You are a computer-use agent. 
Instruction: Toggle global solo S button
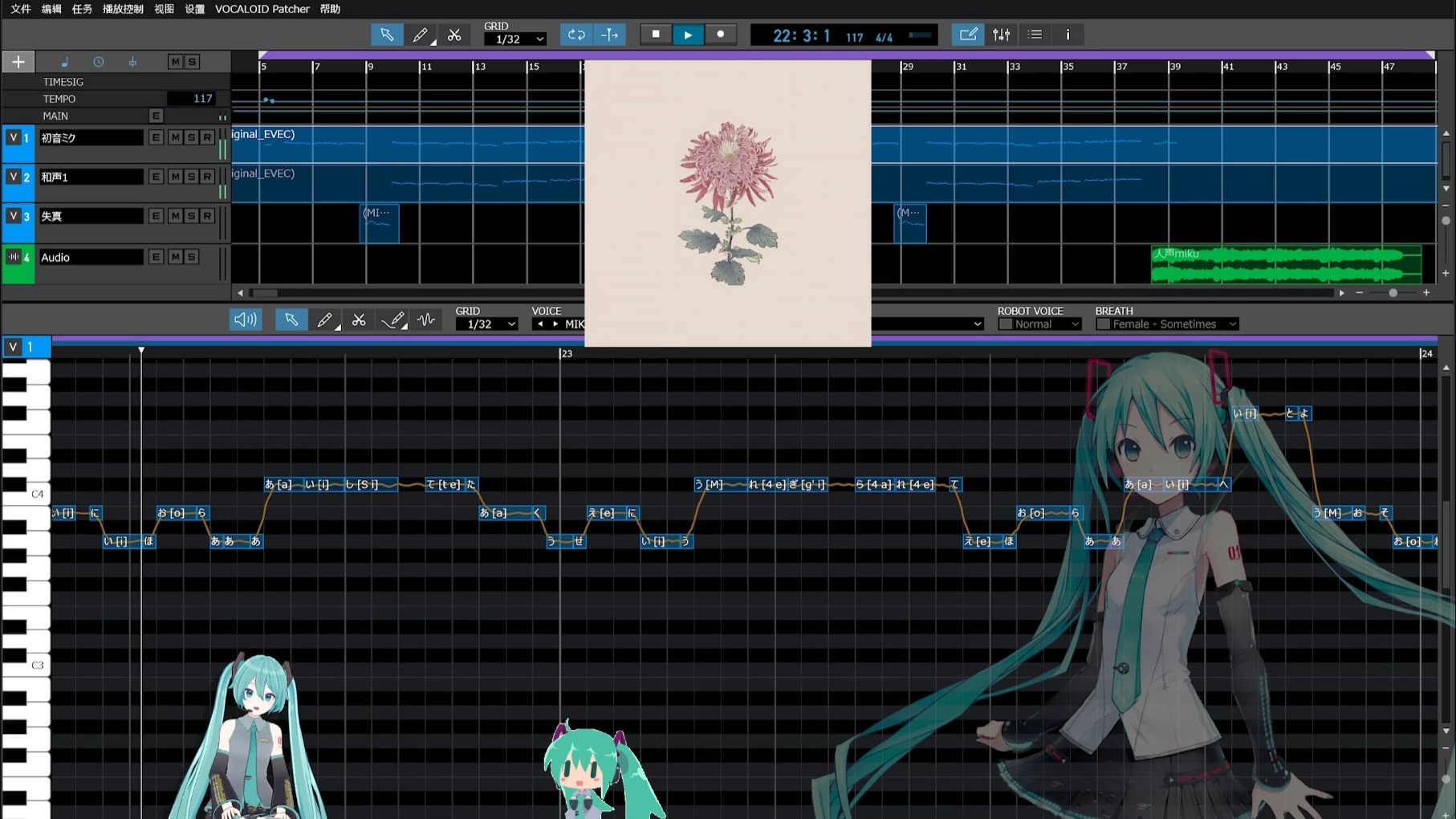click(x=191, y=62)
